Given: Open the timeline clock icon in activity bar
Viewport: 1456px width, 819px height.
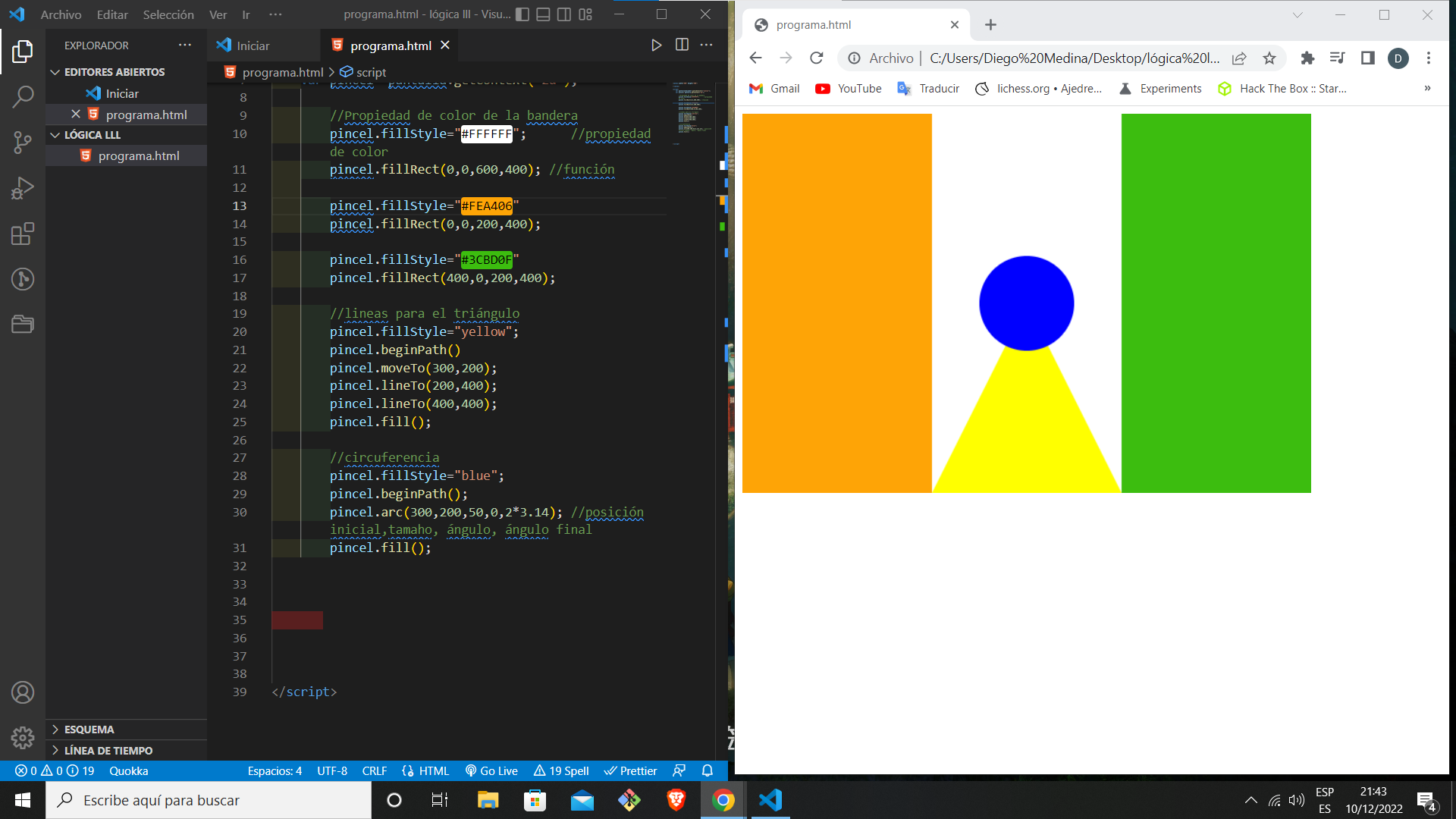Looking at the screenshot, I should (x=23, y=279).
